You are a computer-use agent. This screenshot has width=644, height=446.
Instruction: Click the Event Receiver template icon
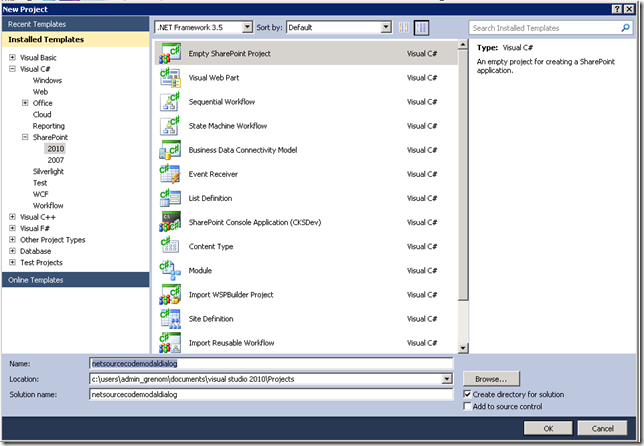(170, 174)
